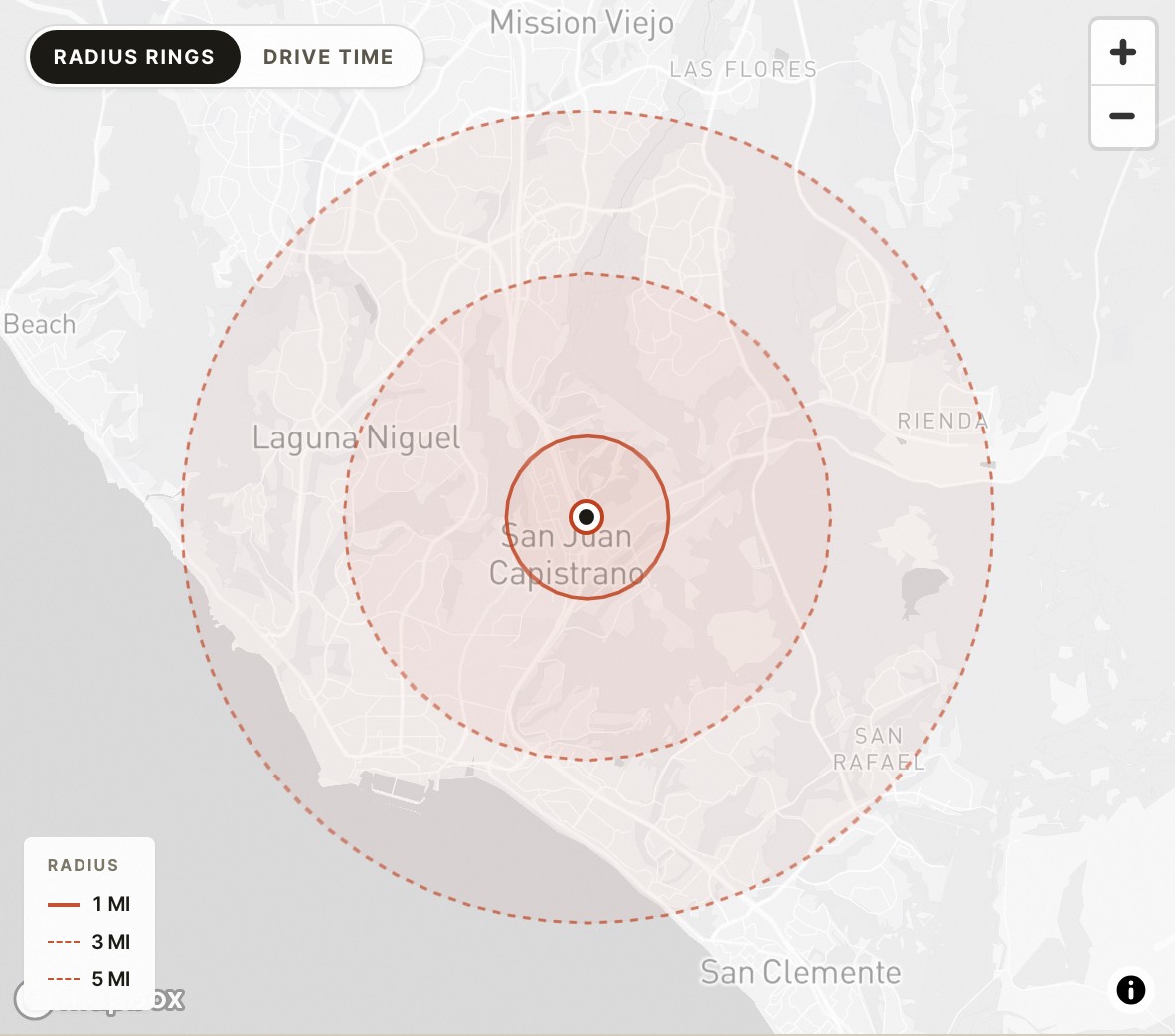The image size is (1175, 1036).
Task: Click the solid 1 MI line swatch
Action: [64, 904]
